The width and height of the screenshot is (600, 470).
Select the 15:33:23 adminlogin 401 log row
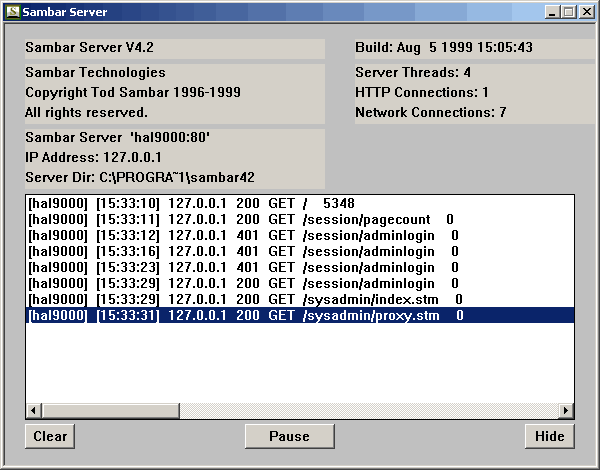[300, 268]
